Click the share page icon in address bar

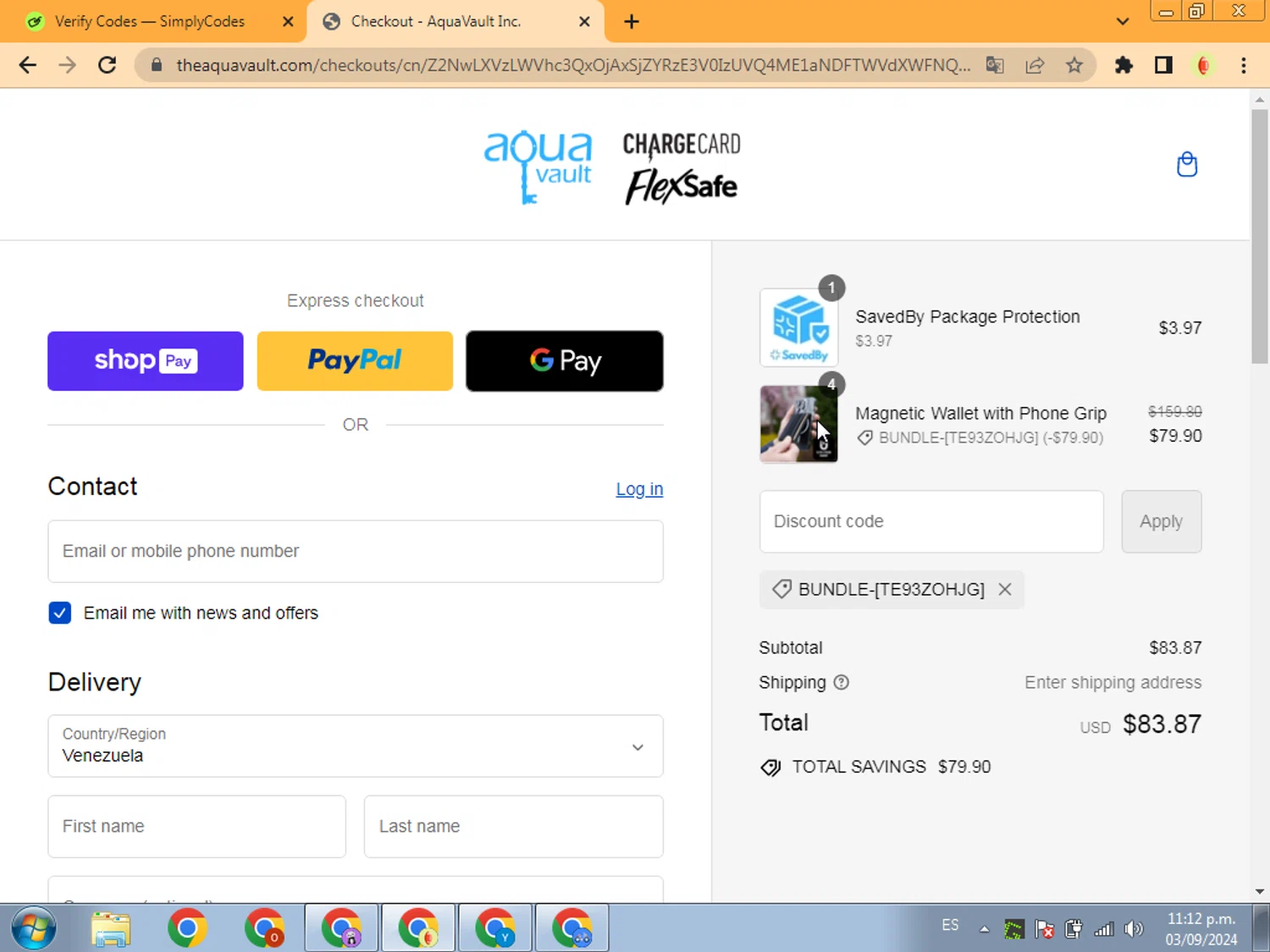click(1035, 65)
